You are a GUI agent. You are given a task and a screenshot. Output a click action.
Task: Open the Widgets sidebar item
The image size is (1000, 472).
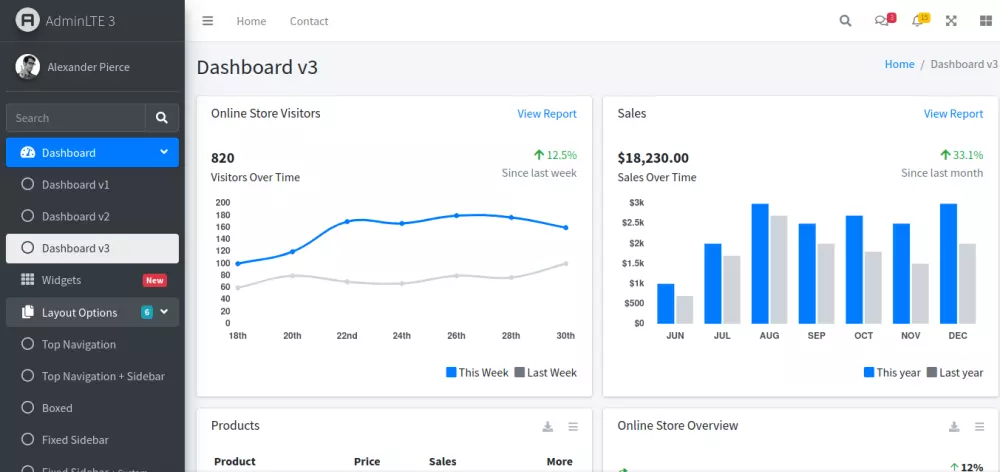point(62,281)
